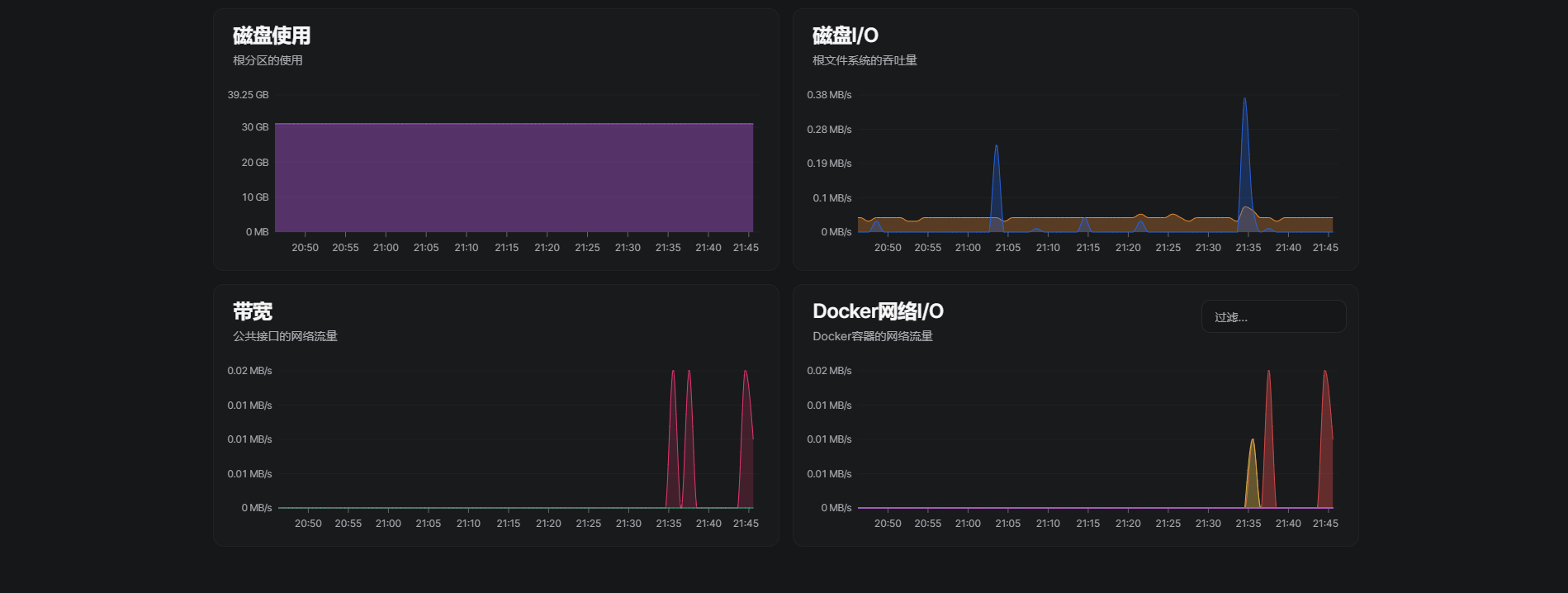Click the 21:00 time label under 磁盘使用
The height and width of the screenshot is (593, 1568).
click(x=386, y=248)
